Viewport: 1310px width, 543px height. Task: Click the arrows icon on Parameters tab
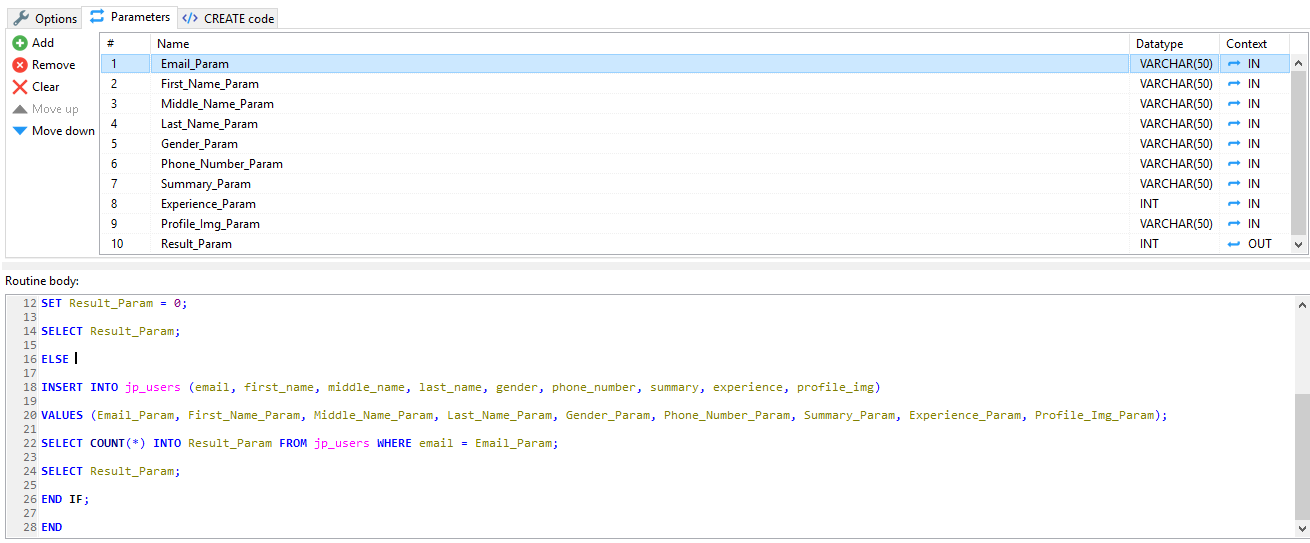(97, 17)
